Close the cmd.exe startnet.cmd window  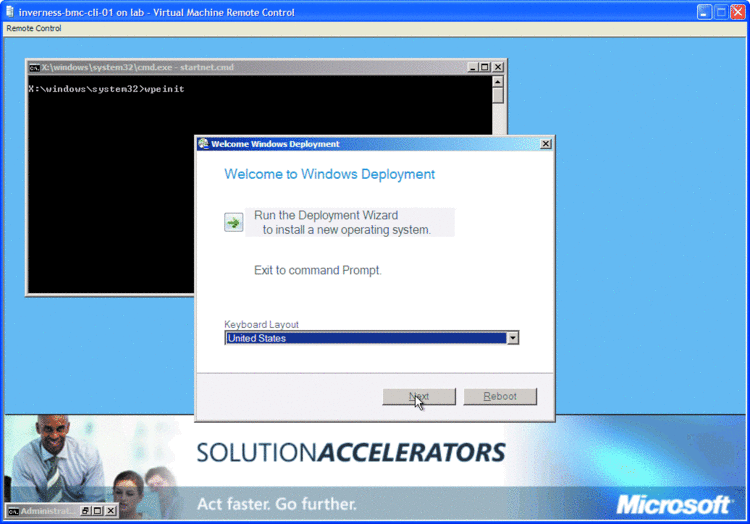[x=498, y=67]
